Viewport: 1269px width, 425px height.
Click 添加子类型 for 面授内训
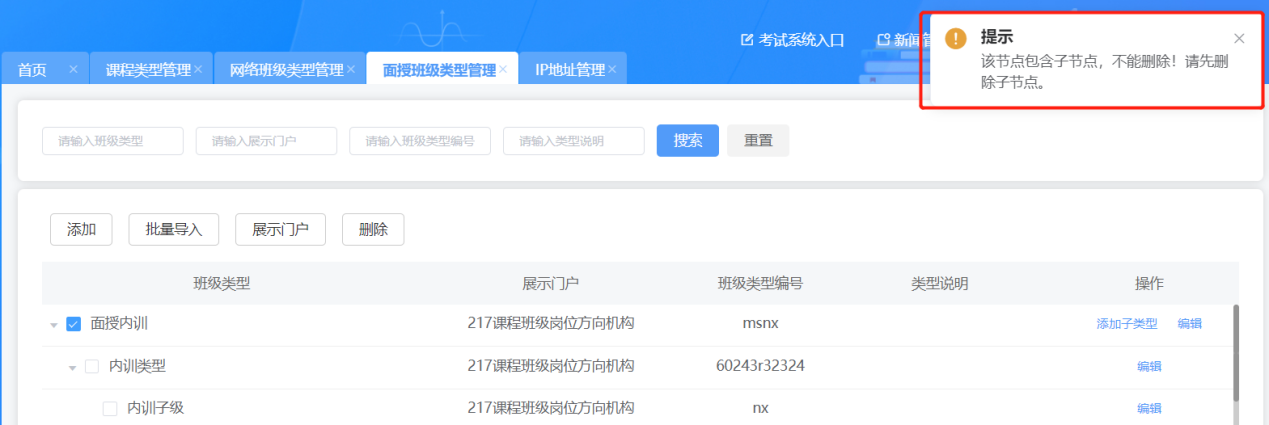[1127, 324]
